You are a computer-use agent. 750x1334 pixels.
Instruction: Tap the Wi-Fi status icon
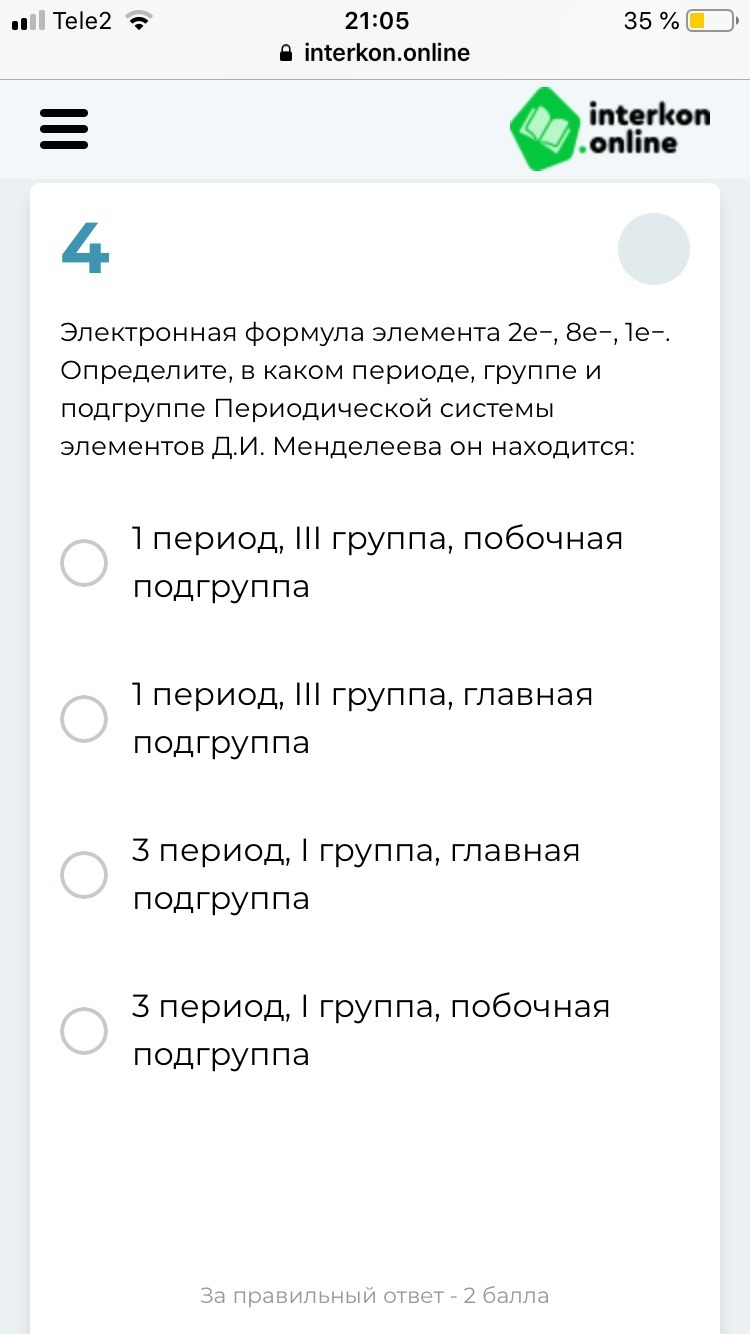(x=139, y=21)
